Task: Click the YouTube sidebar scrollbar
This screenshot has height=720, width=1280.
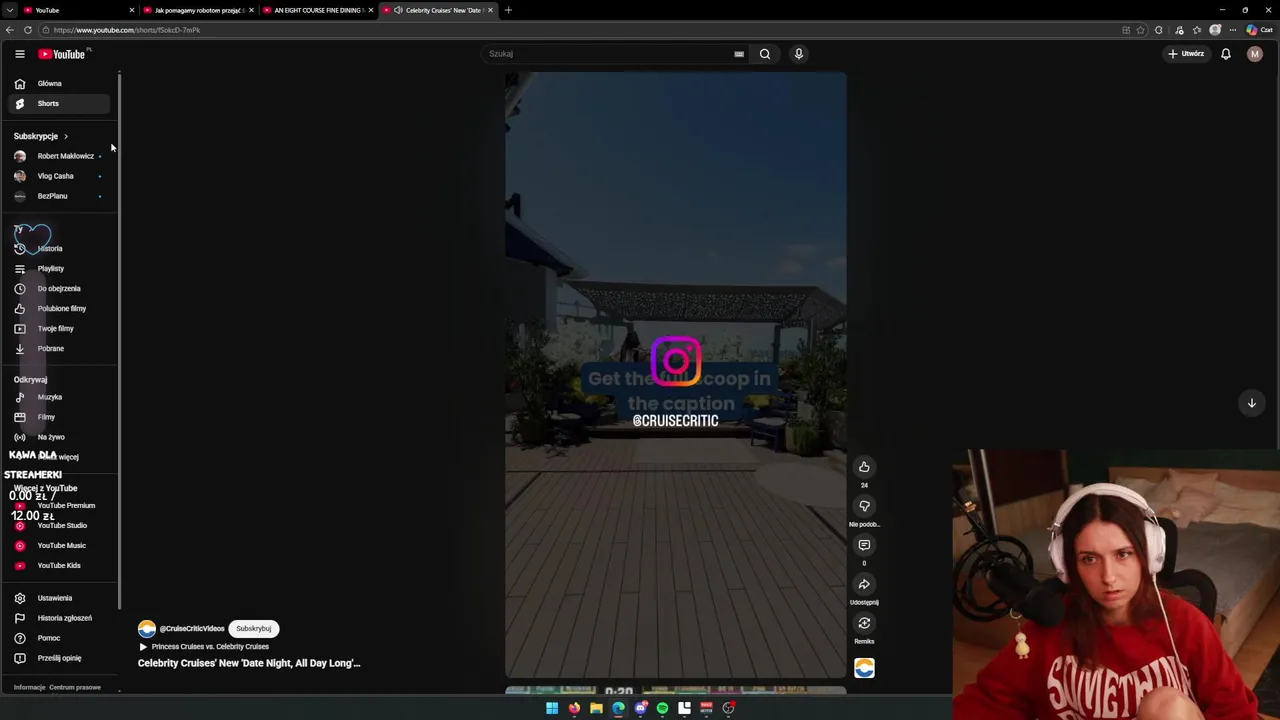Action: click(119, 340)
